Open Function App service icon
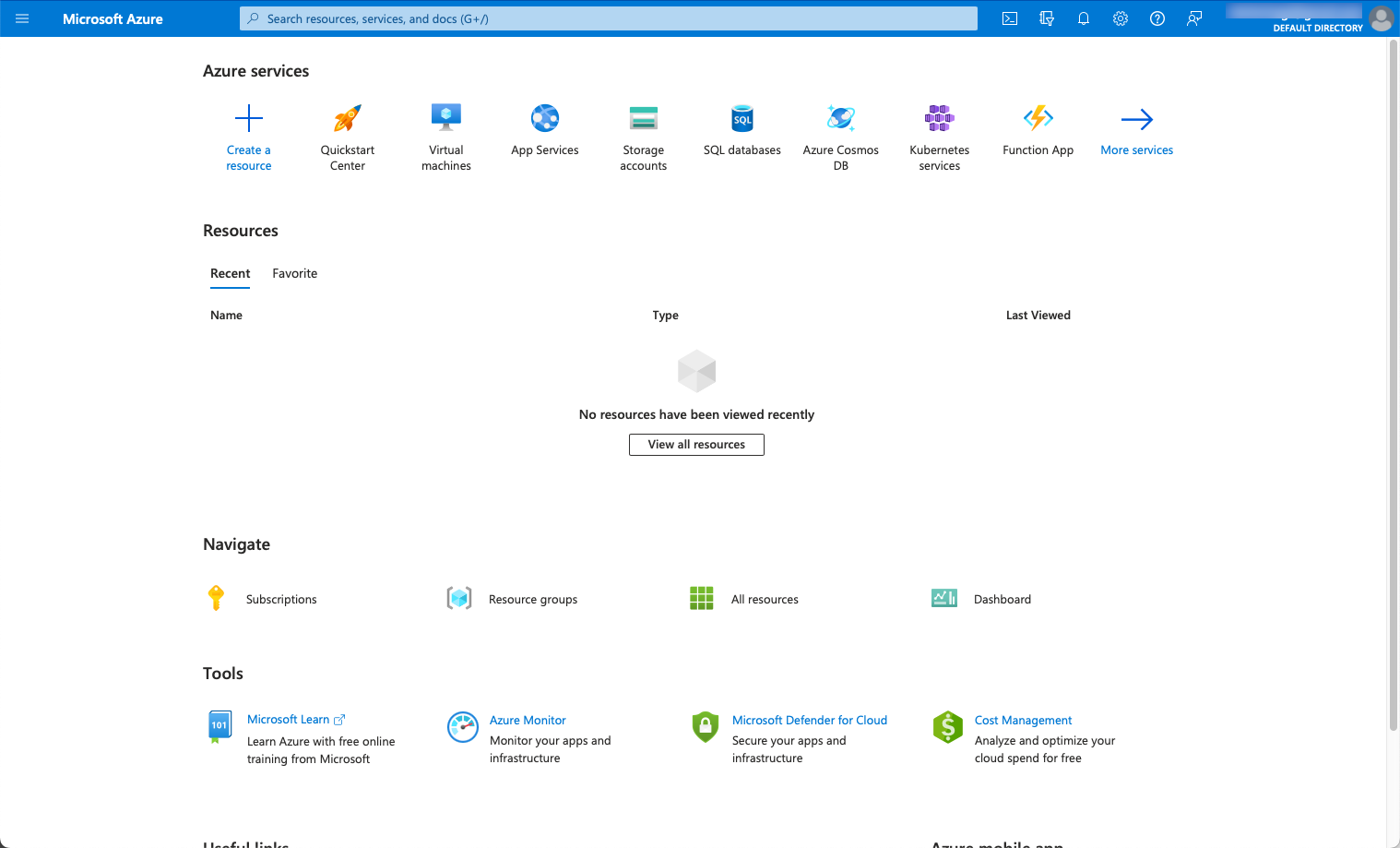 1038,118
